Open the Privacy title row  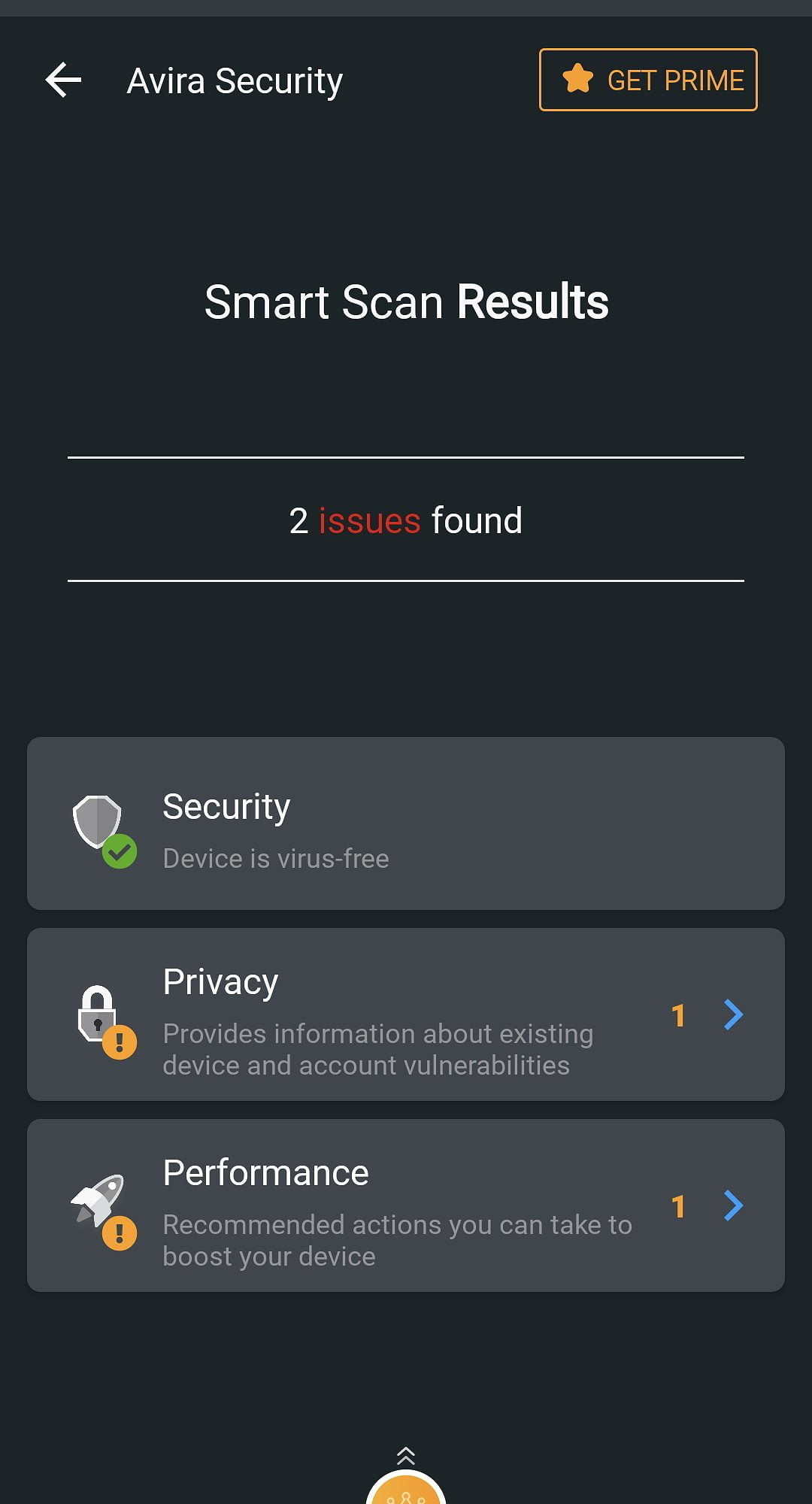click(x=220, y=982)
